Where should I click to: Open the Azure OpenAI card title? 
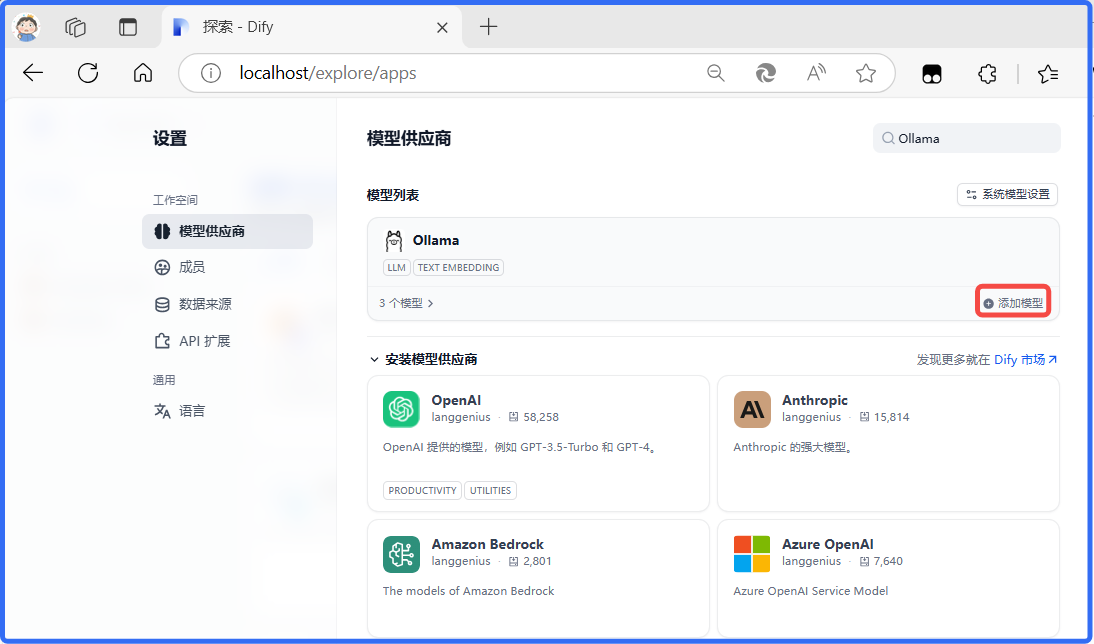click(827, 544)
